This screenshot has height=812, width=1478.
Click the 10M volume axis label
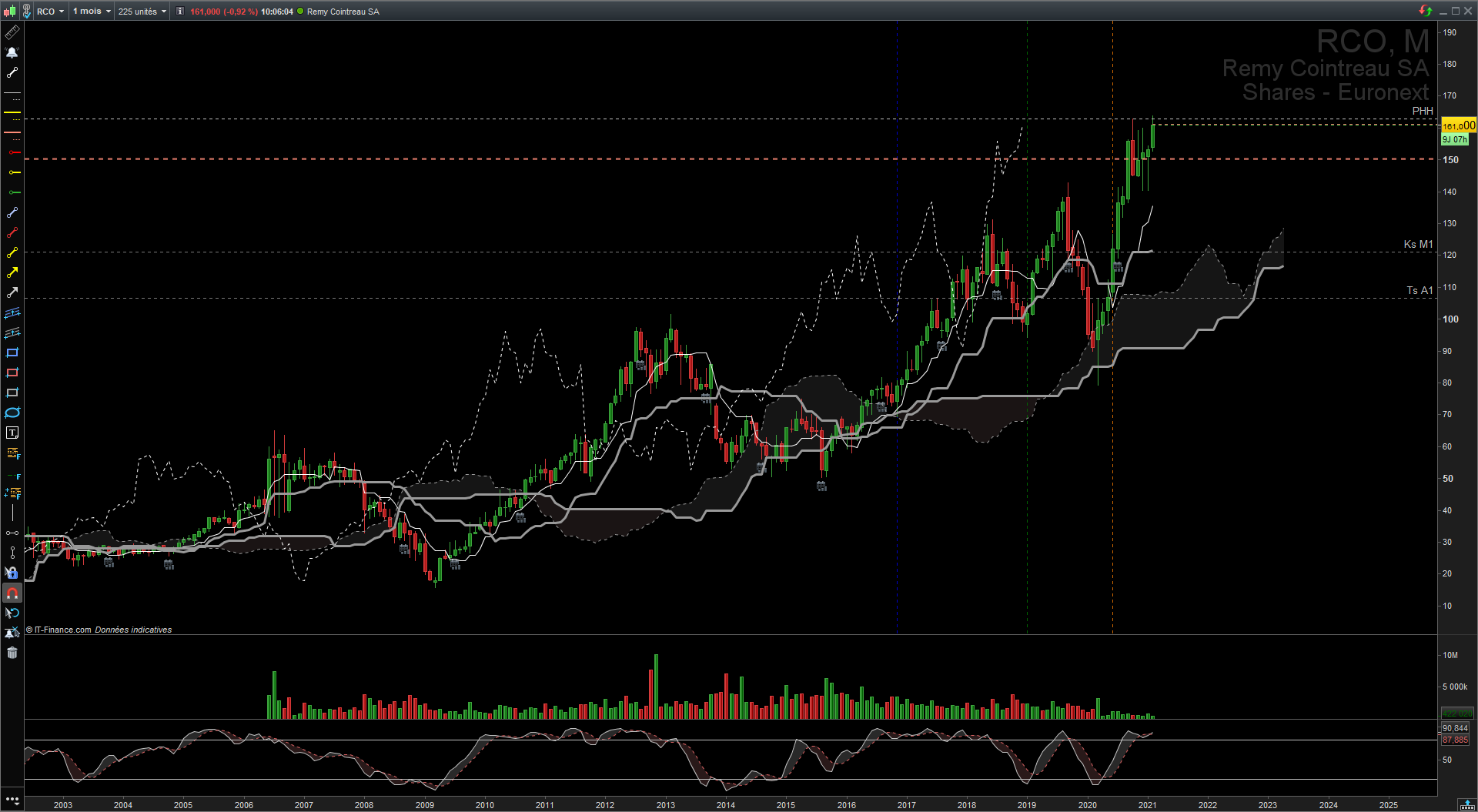(1450, 655)
